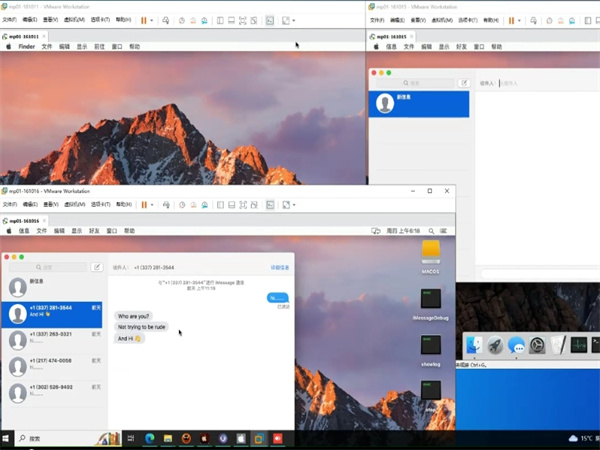Launch Messages app from the macOS dock

[x=516, y=345]
